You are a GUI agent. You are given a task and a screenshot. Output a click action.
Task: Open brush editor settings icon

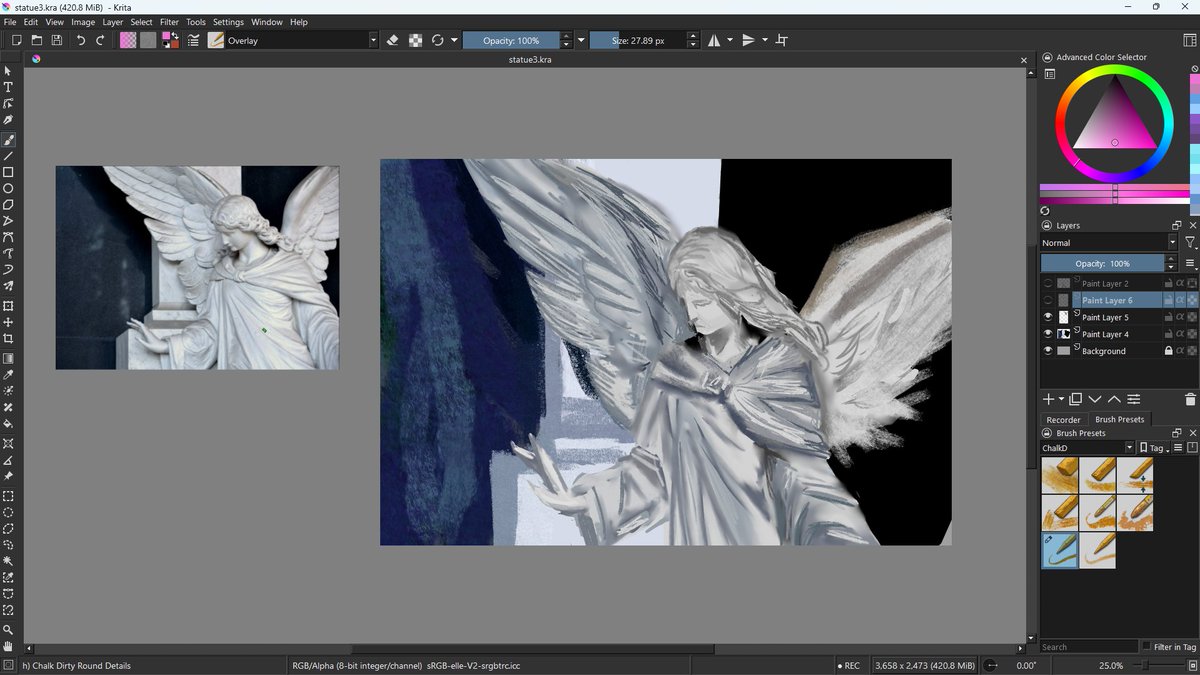click(x=193, y=40)
